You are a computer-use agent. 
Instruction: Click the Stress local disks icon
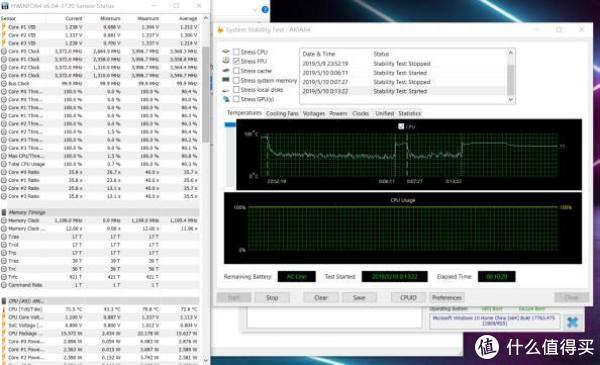coord(226,90)
